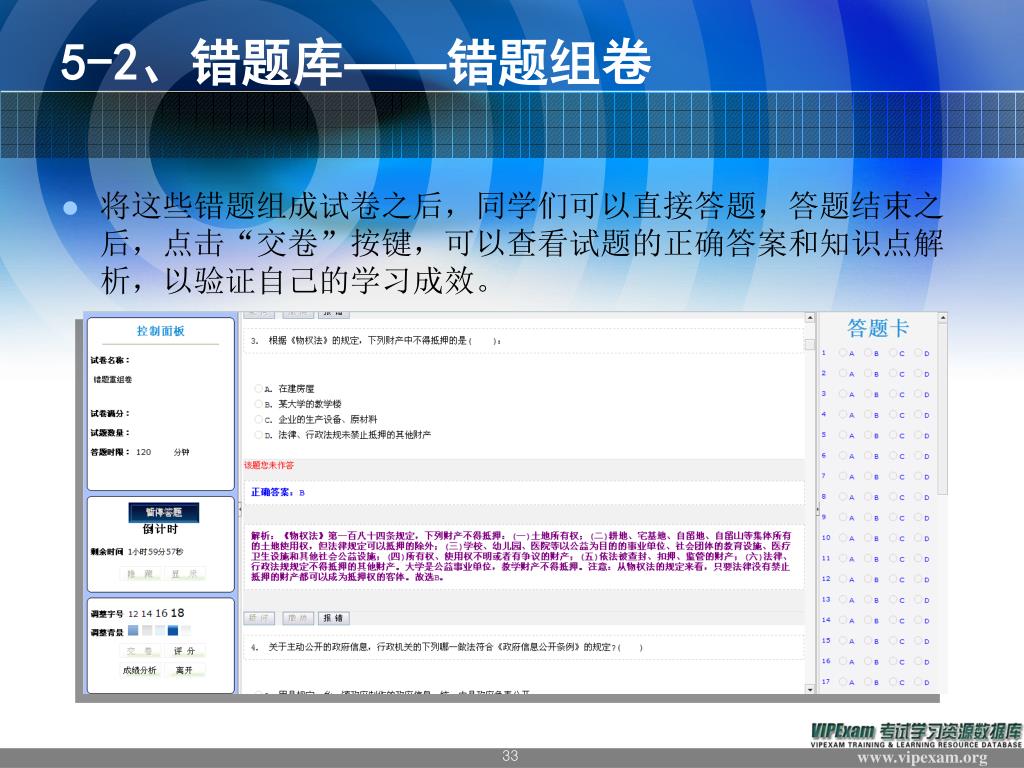Collapse the answer card panel via splitter arrow
The width and height of the screenshot is (1024, 768).
818,509
